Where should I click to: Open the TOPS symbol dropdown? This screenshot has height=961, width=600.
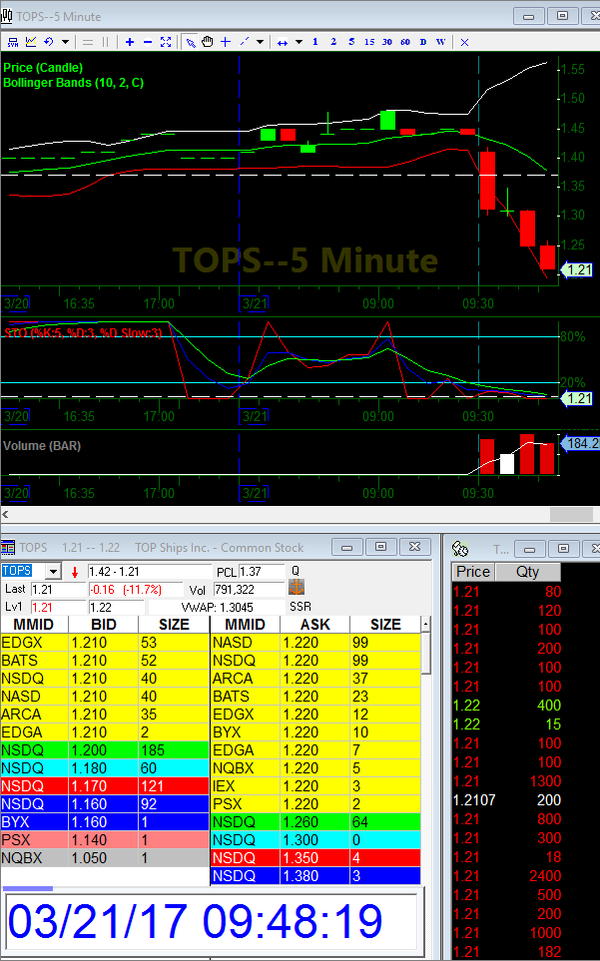click(x=53, y=571)
